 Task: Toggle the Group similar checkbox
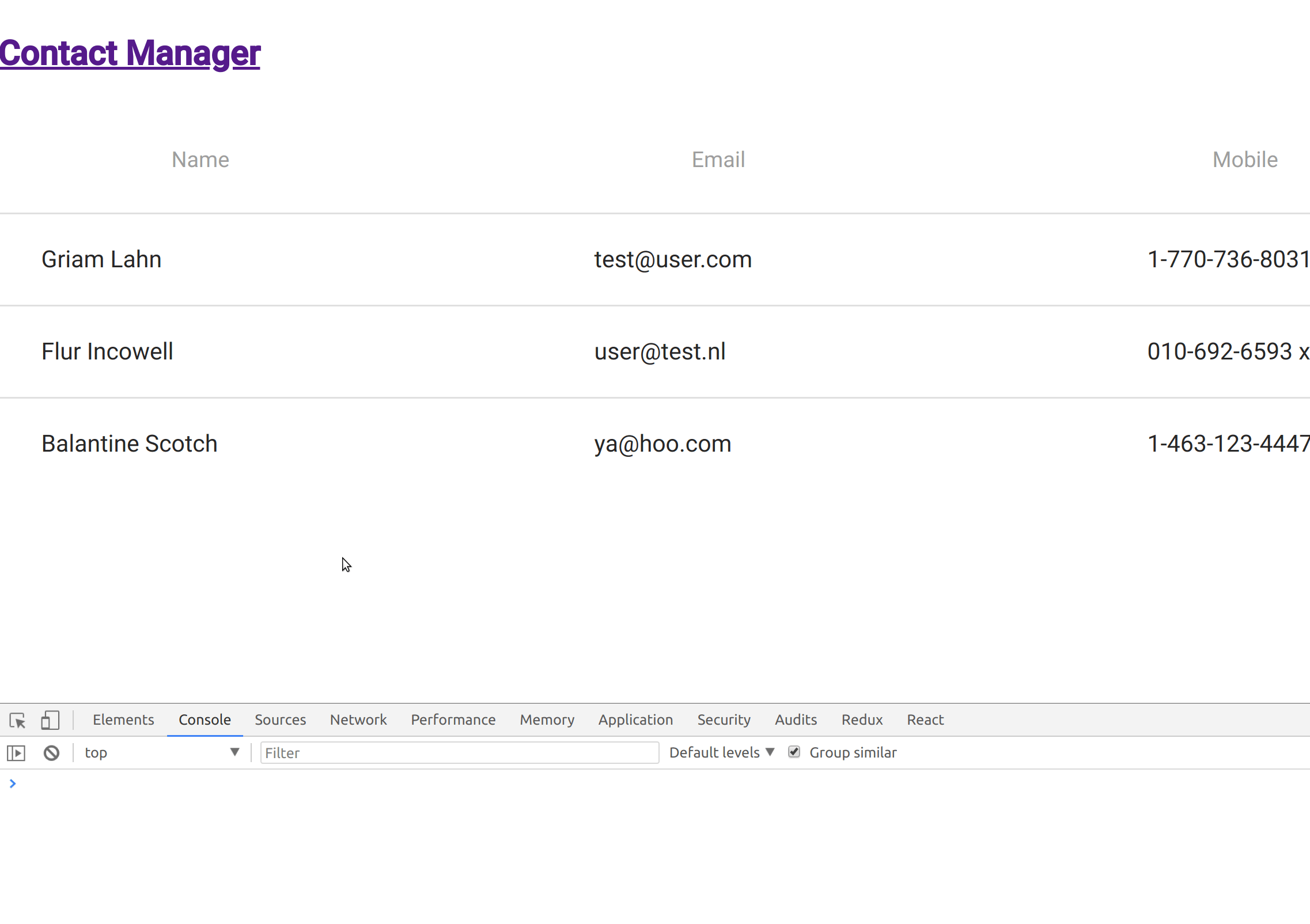tap(794, 752)
